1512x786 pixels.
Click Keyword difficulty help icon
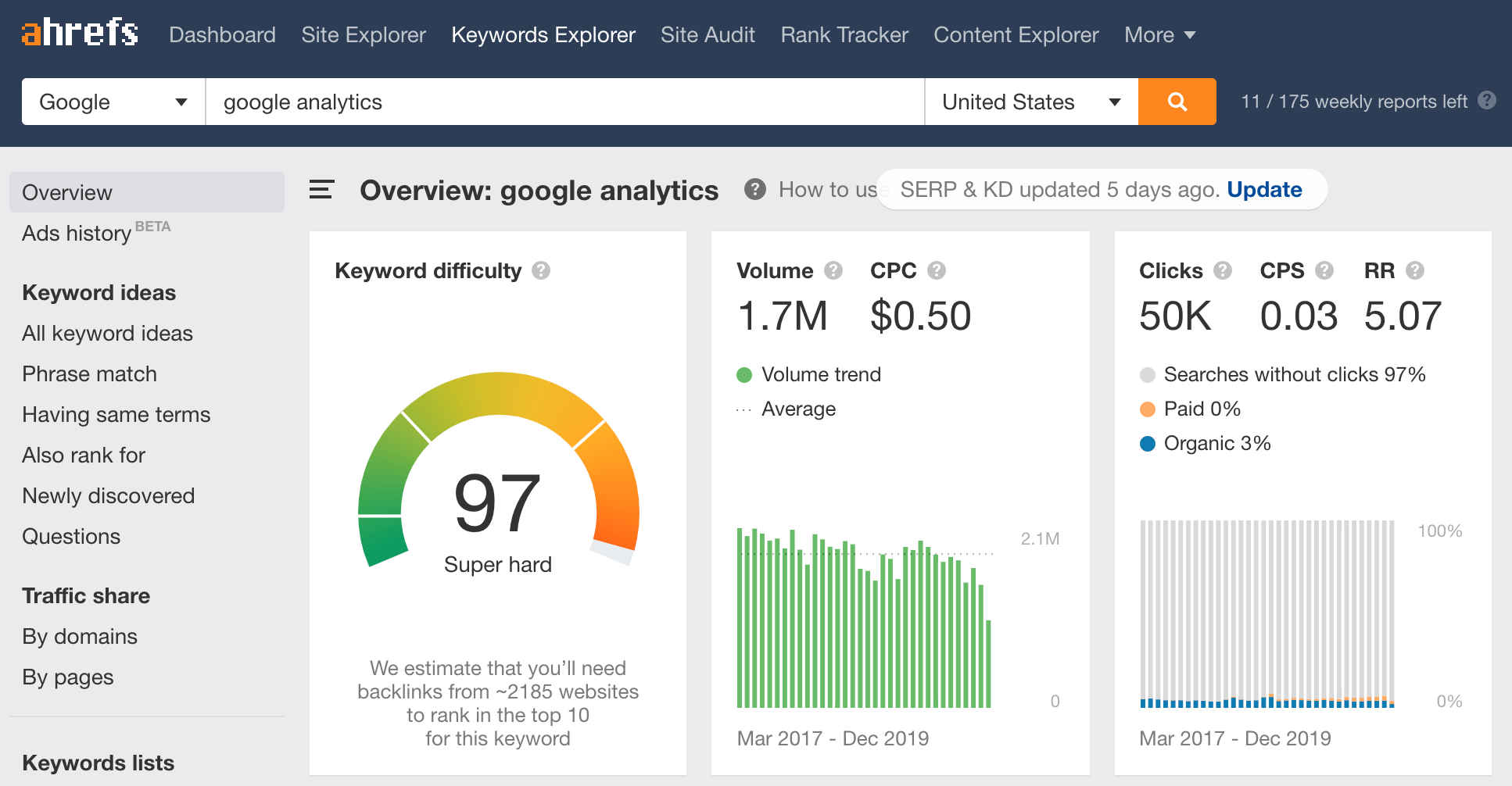pyautogui.click(x=541, y=270)
